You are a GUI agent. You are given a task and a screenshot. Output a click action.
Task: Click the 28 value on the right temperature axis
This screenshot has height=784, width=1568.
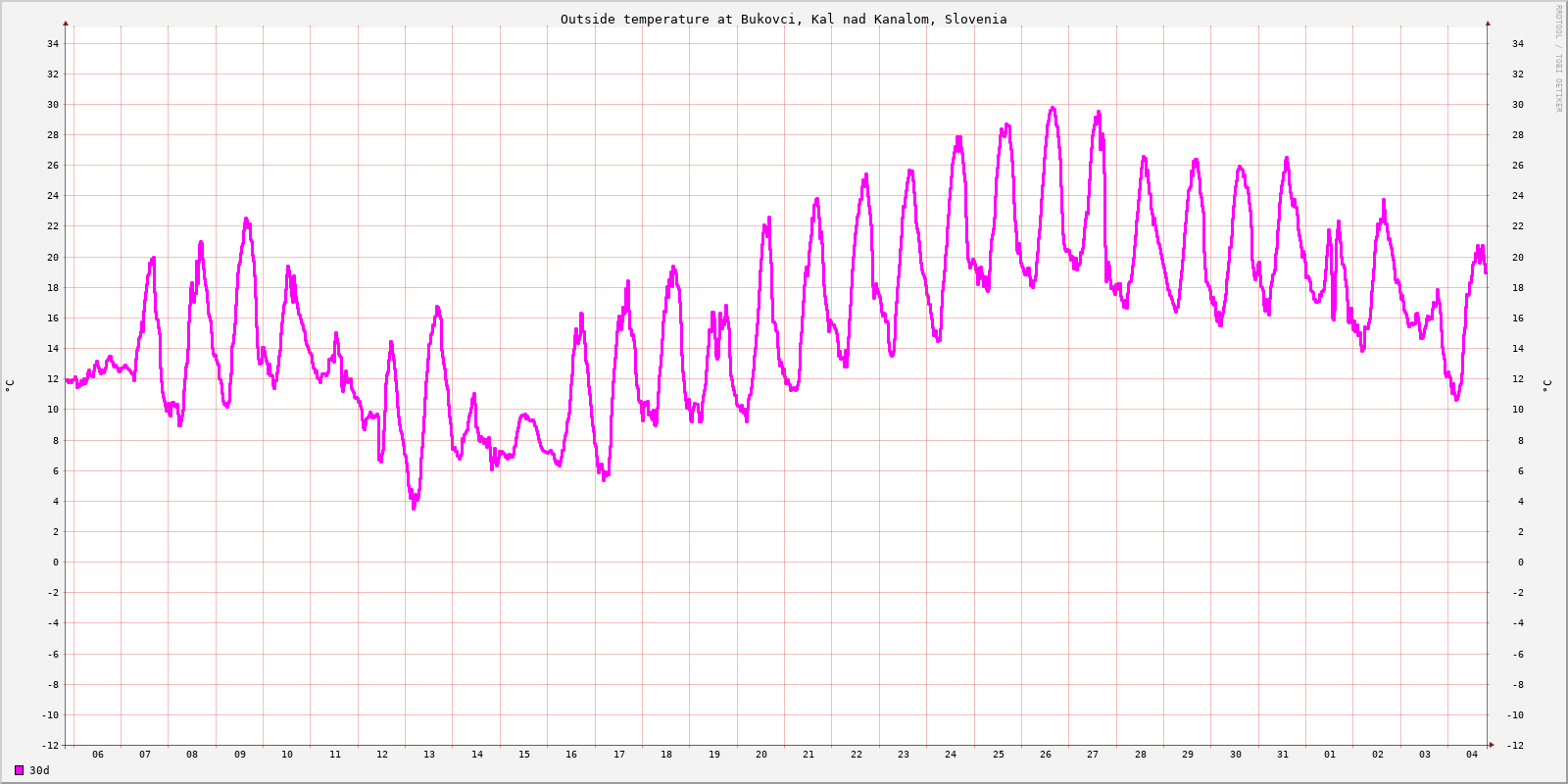(1518, 135)
